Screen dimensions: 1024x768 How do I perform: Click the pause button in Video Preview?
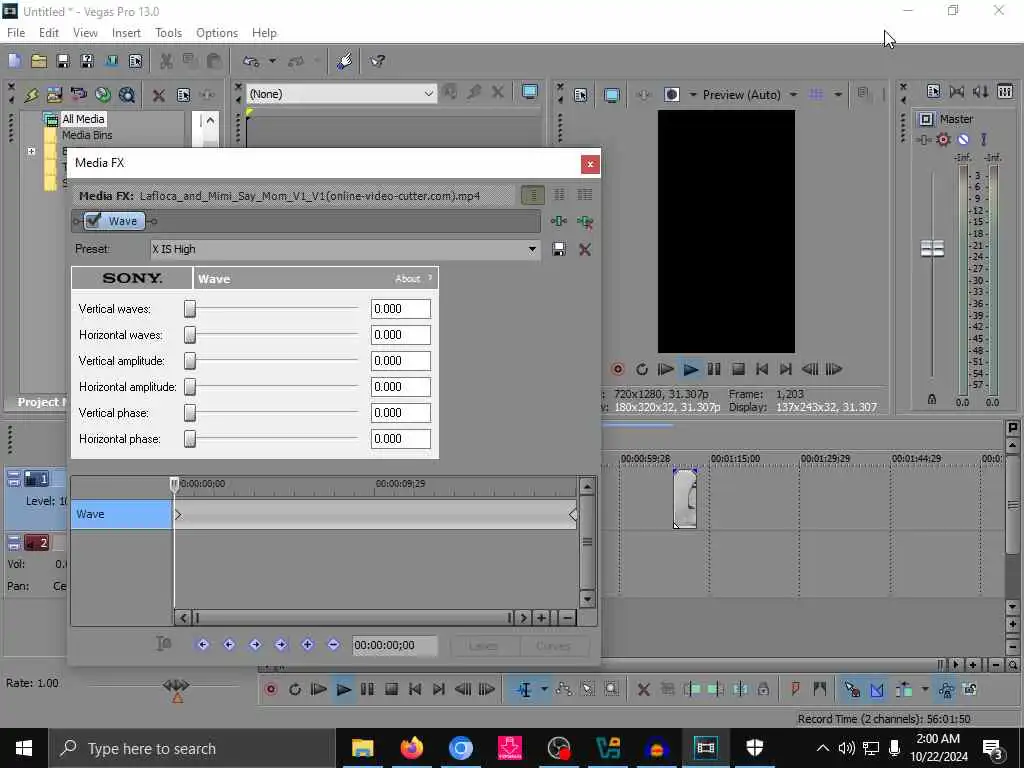714,370
